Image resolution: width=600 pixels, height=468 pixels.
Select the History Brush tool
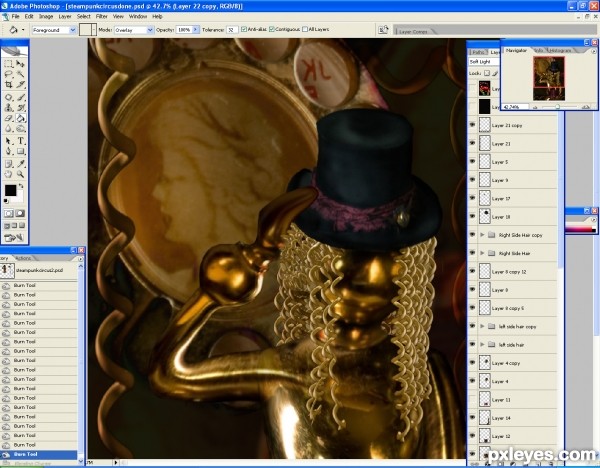point(20,108)
